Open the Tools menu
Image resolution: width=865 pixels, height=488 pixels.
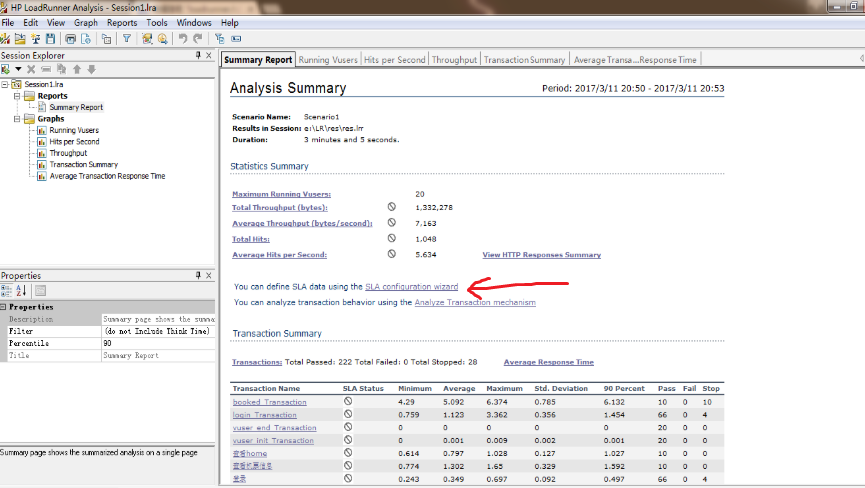tap(157, 23)
